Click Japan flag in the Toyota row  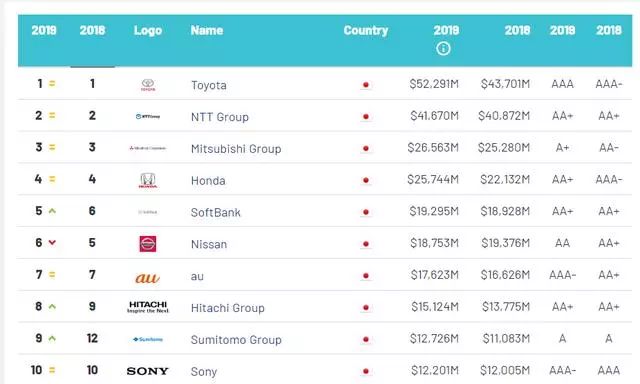click(366, 85)
